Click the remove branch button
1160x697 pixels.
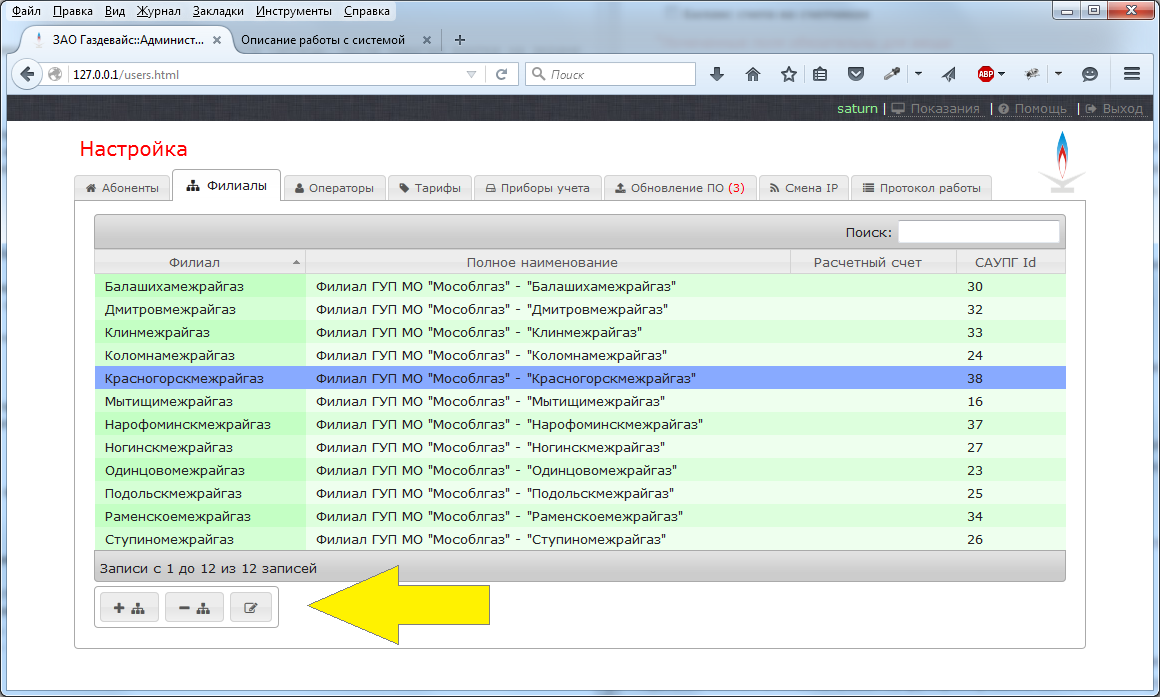pyautogui.click(x=193, y=608)
